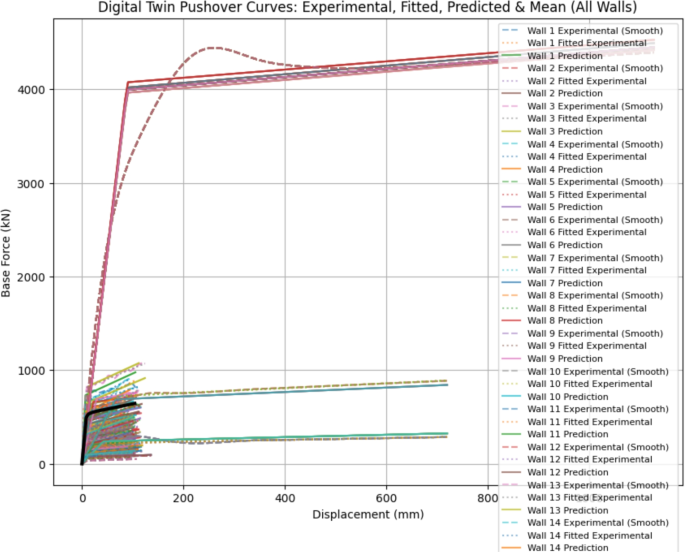
Task: Click the '800' tick on the x-axis
Action: coord(488,498)
